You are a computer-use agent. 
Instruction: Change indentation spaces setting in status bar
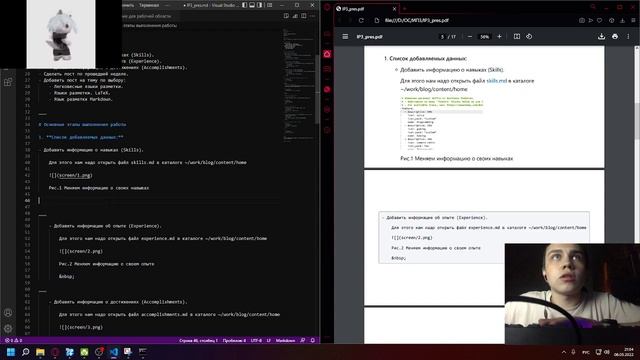click(234, 340)
